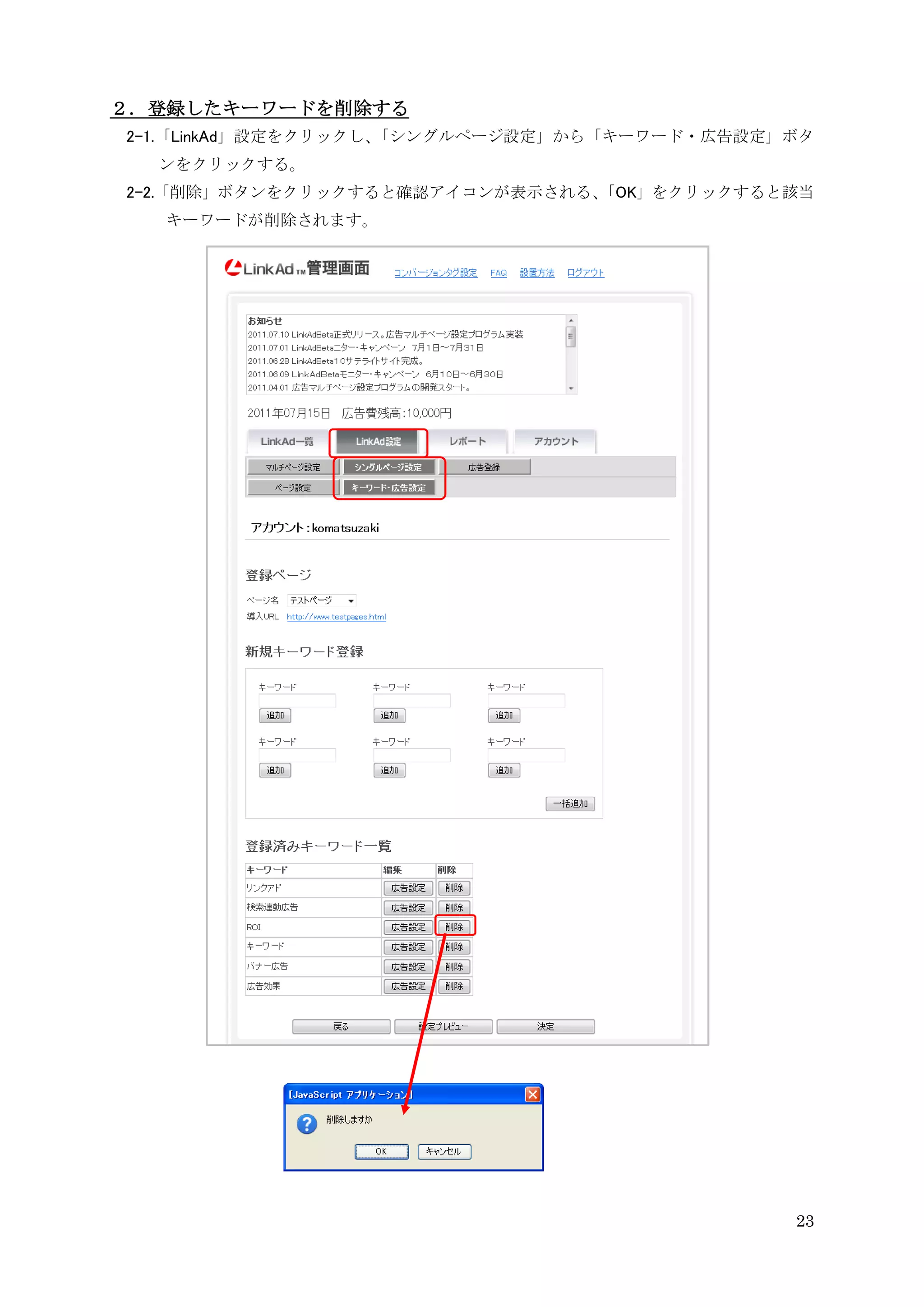Select 広告登録 submenu
The height and width of the screenshot is (1307, 924).
point(484,467)
